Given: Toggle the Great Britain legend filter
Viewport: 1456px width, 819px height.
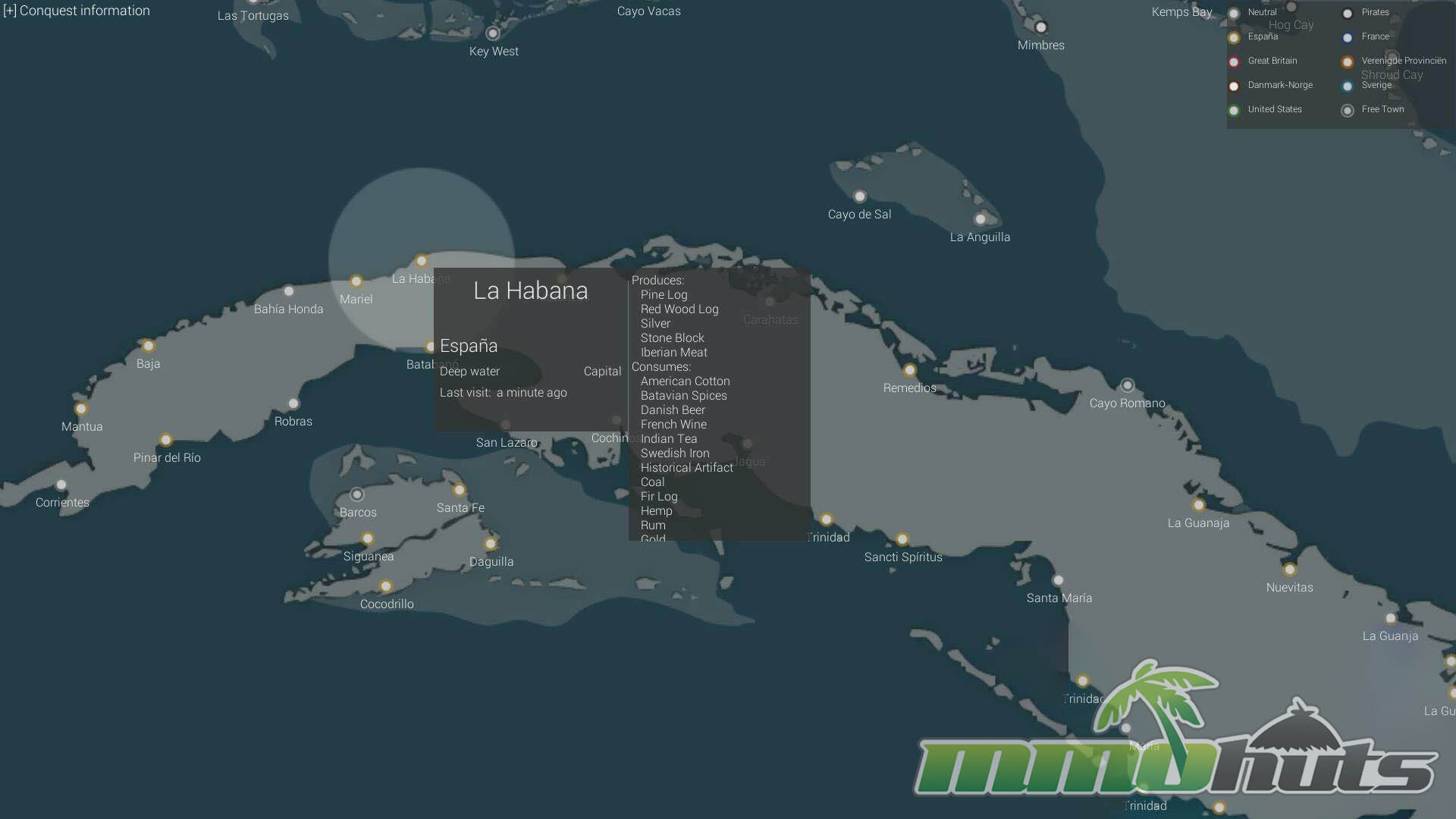Looking at the screenshot, I should [x=1272, y=61].
